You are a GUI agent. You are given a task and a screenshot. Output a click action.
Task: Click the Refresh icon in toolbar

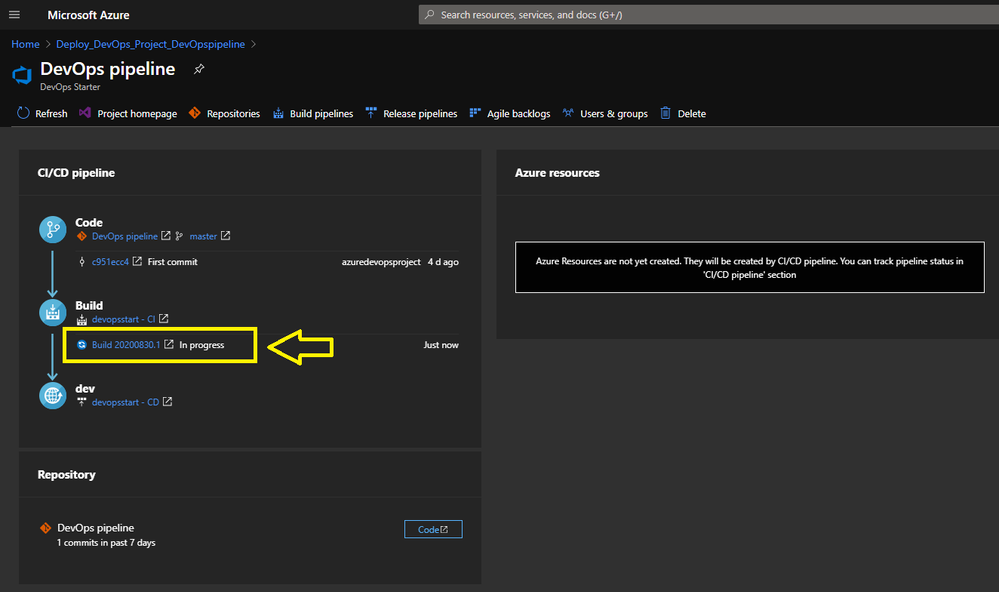23,113
